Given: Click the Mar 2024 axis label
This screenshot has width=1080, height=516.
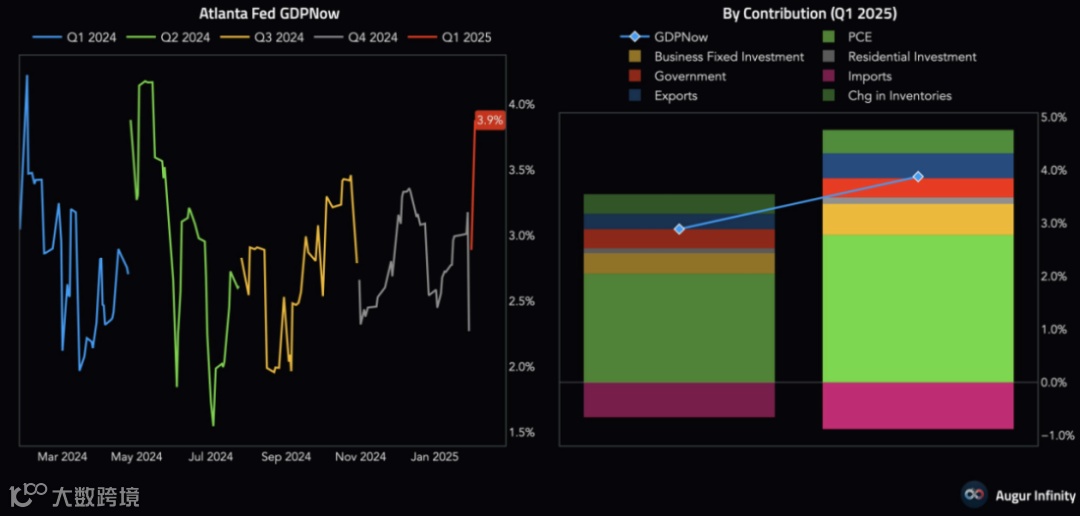Looking at the screenshot, I should 62,457.
